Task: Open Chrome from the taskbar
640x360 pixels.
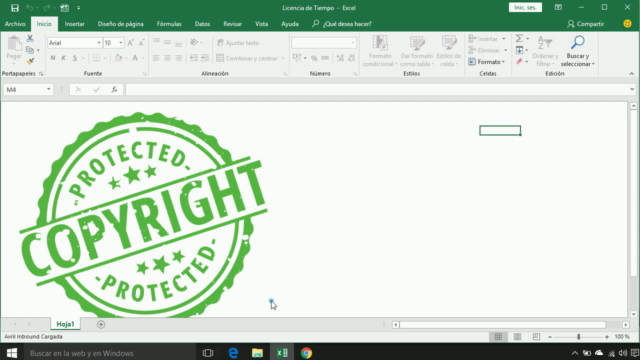Action: coord(307,353)
